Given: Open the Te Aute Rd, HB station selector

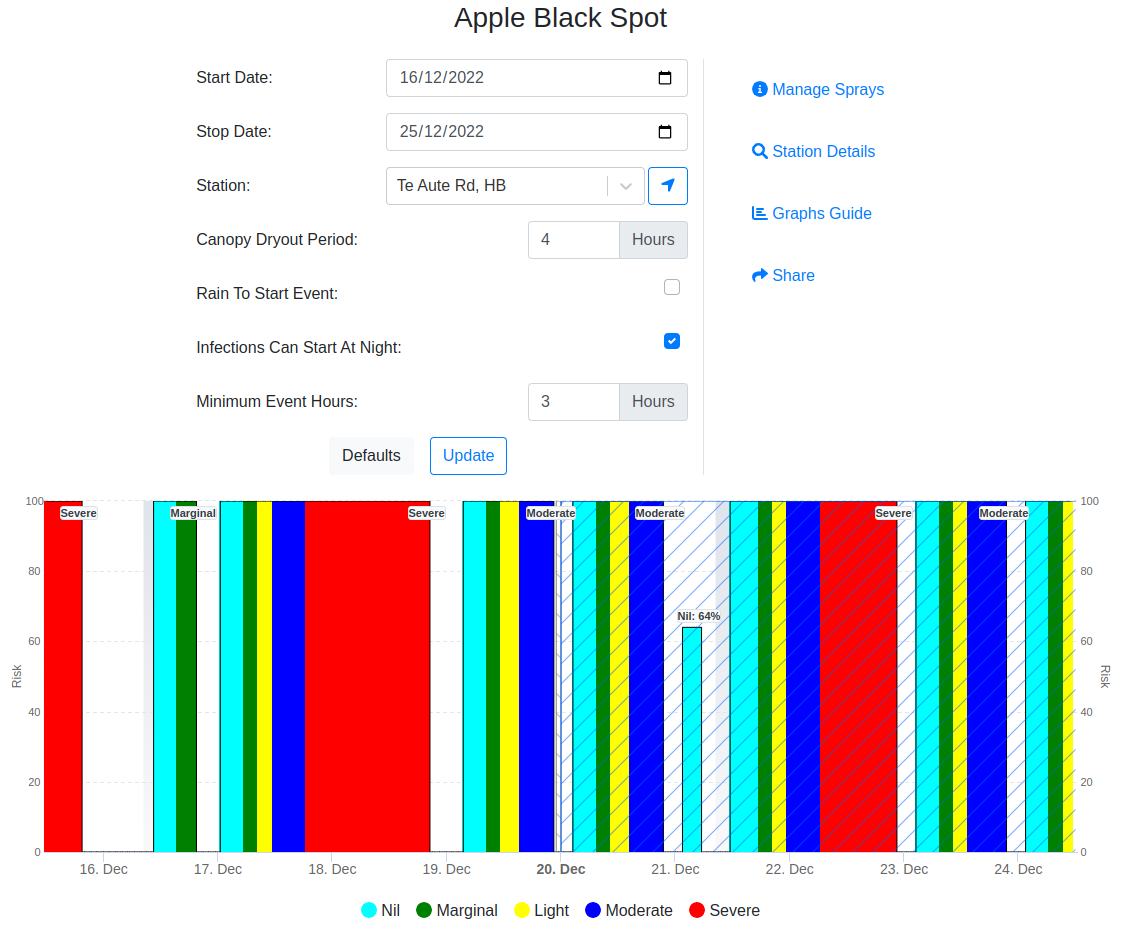Looking at the screenshot, I should point(515,186).
